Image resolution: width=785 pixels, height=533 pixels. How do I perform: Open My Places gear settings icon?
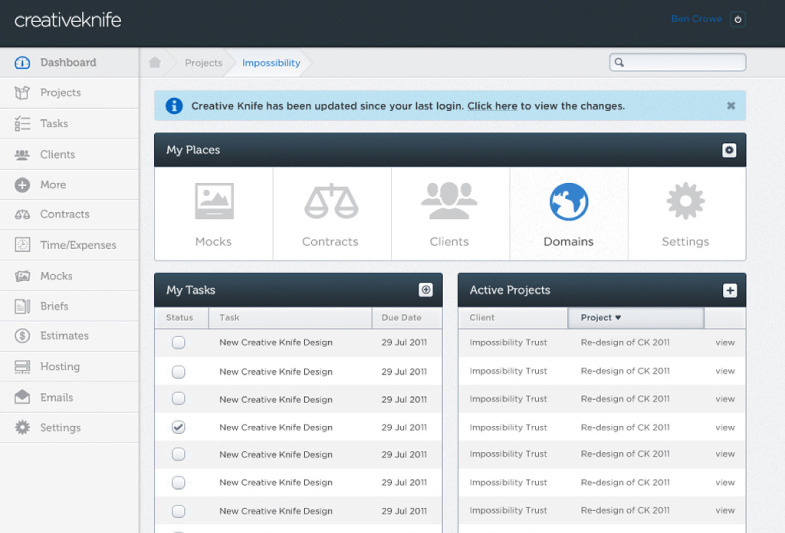729,150
